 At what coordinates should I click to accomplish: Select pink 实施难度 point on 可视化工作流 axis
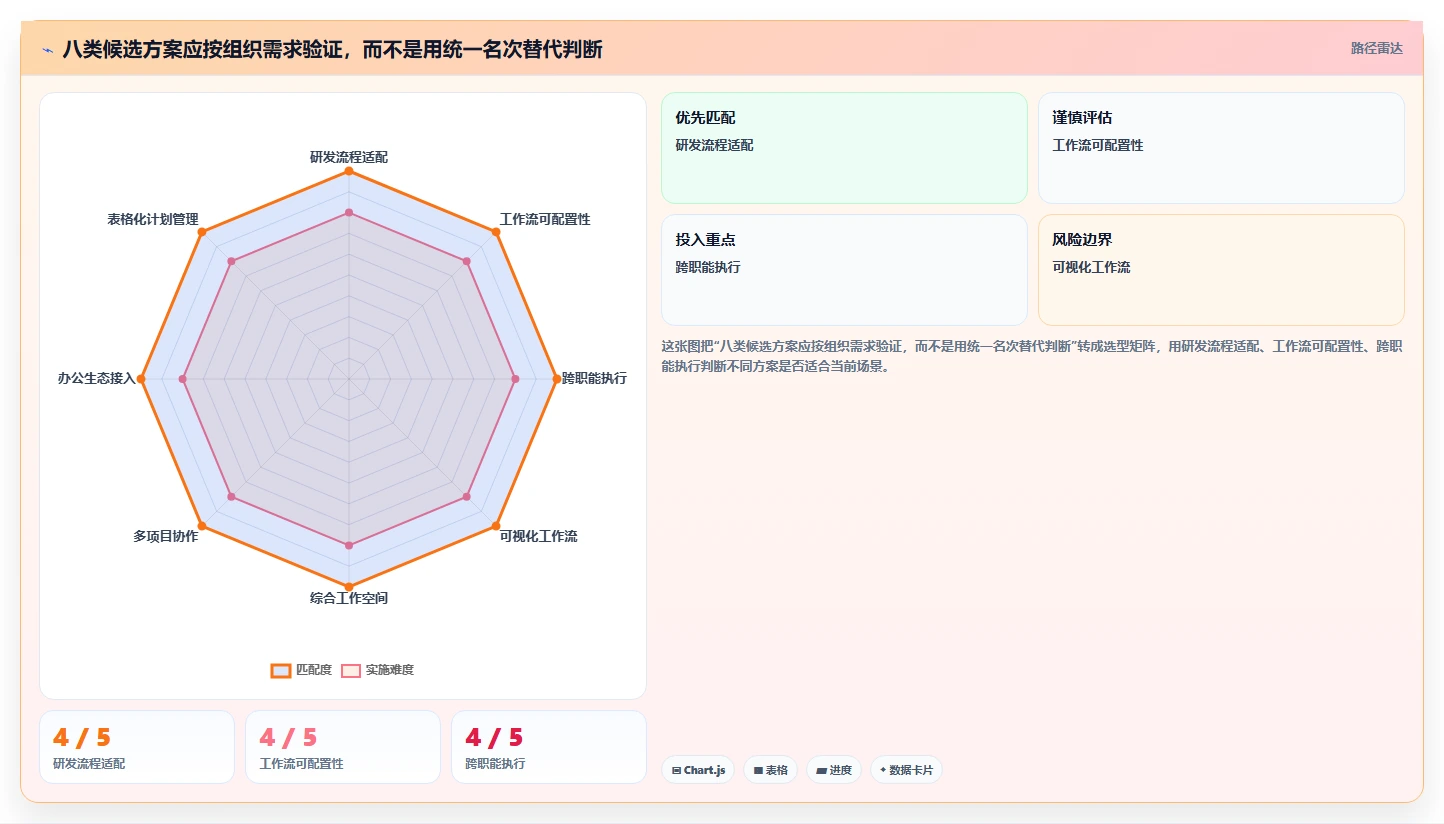pos(467,497)
